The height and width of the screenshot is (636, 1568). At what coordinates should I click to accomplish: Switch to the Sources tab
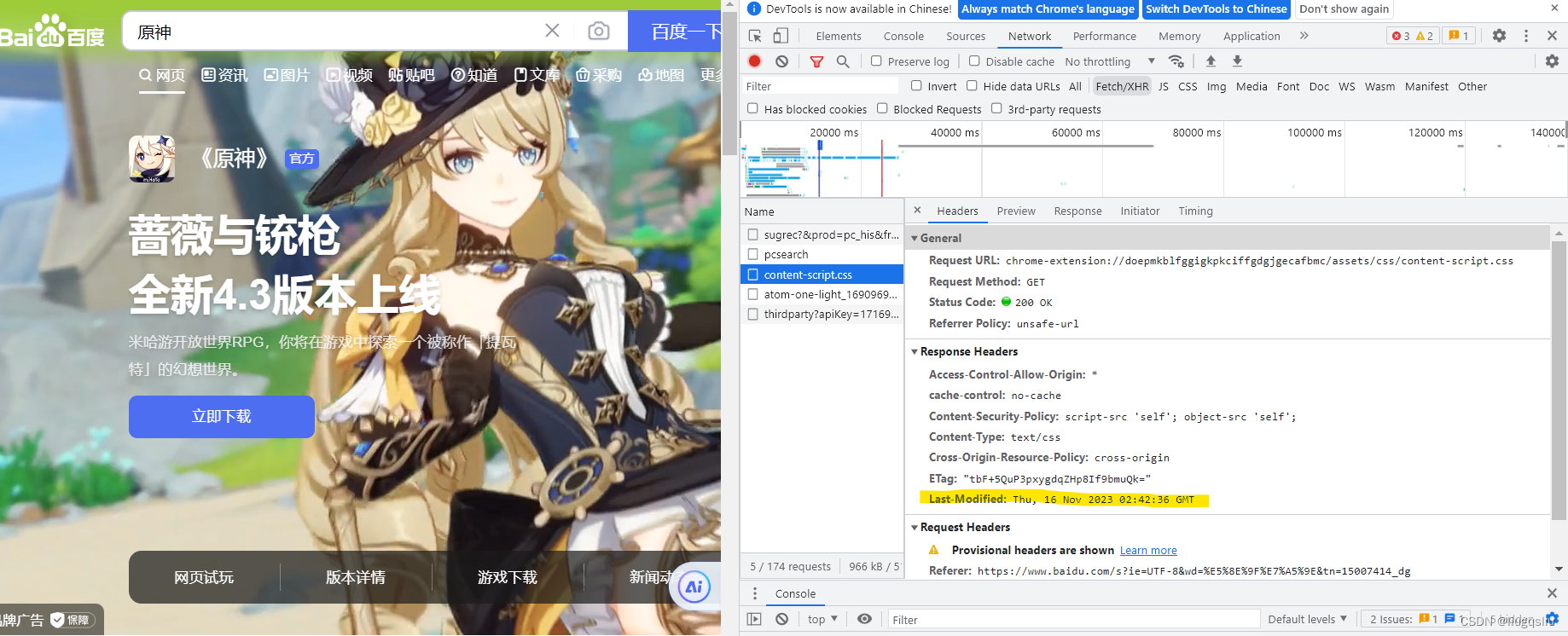point(966,36)
